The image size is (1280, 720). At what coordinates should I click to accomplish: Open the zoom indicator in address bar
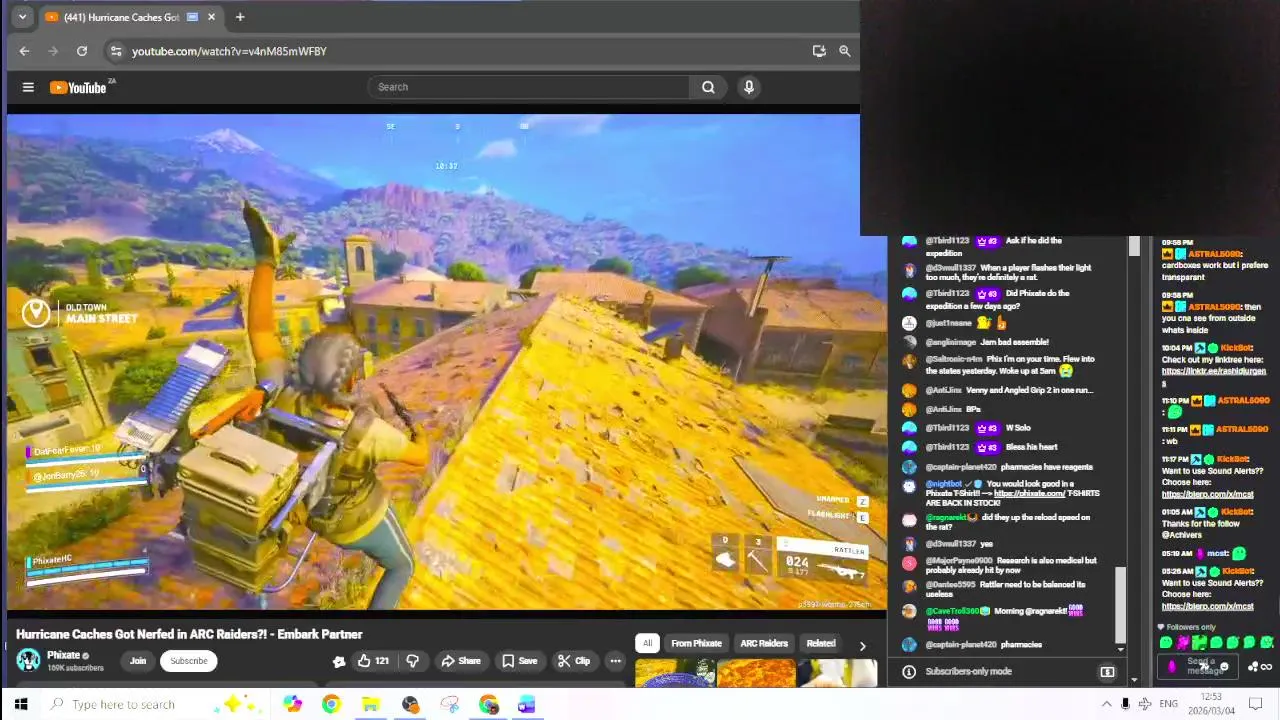coord(845,51)
